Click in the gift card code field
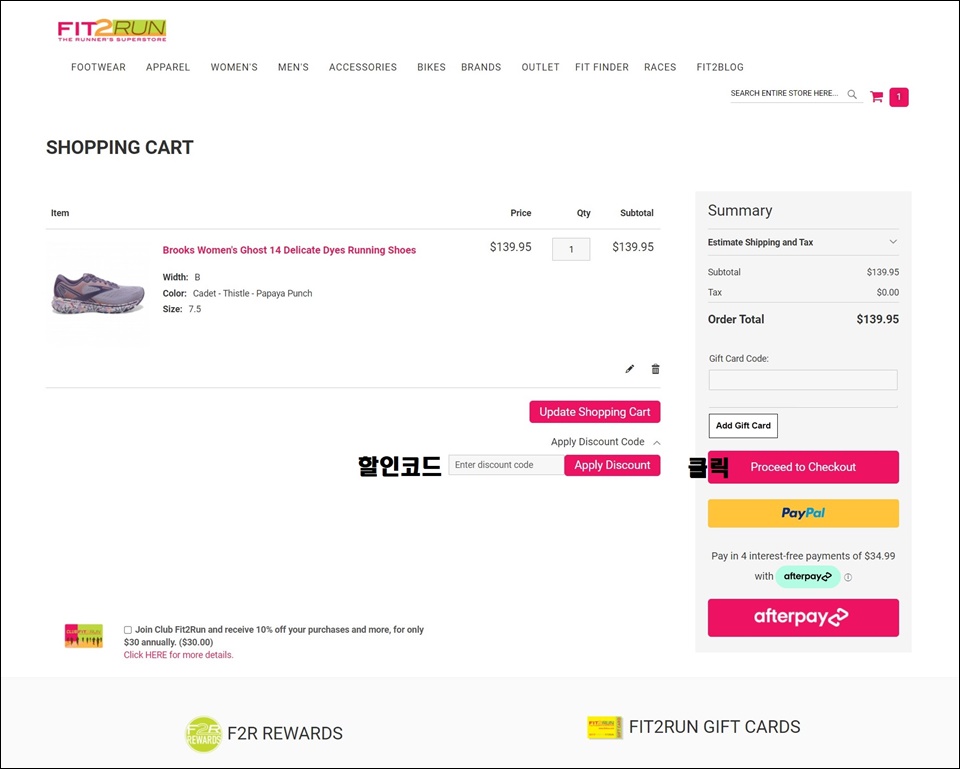 coord(803,380)
